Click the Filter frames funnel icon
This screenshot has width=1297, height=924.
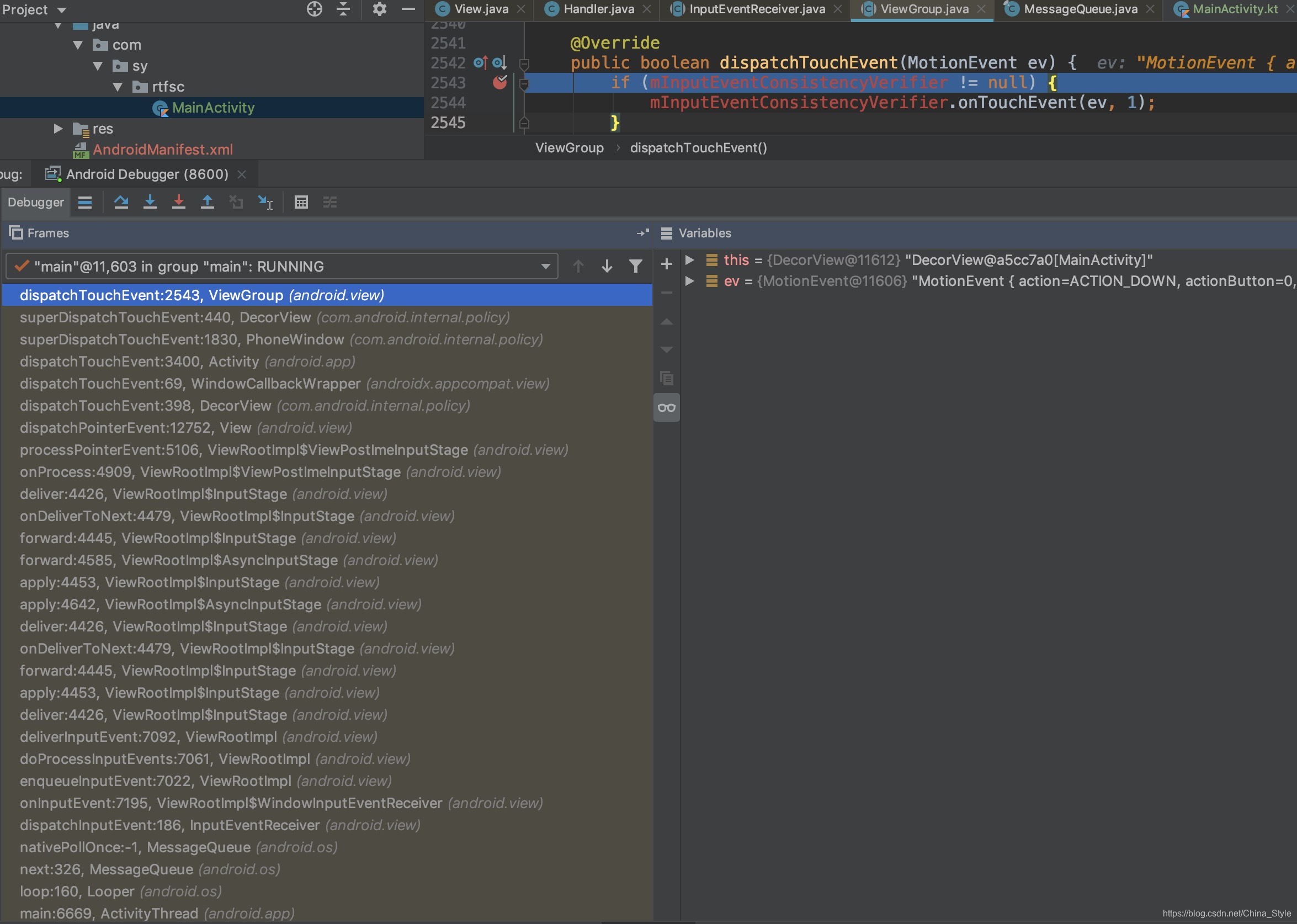[635, 265]
